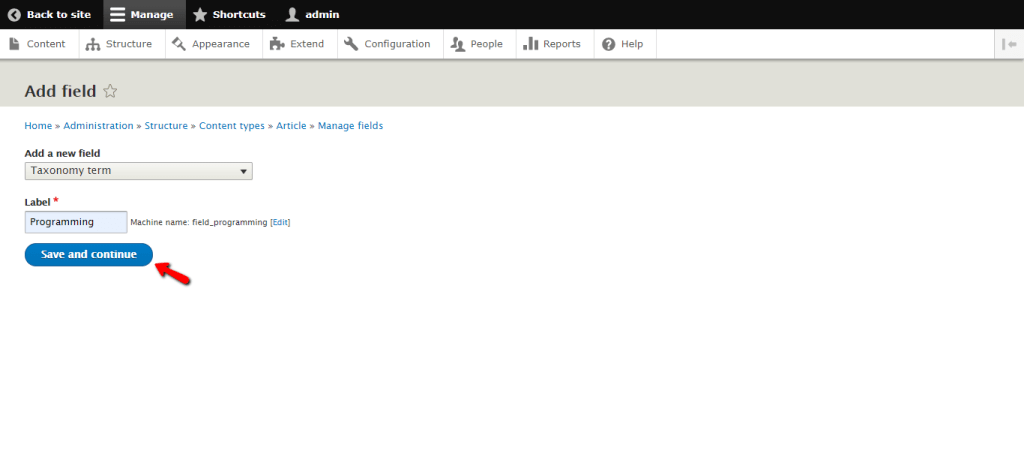Open the Shortcuts star menu
The width and height of the screenshot is (1024, 469).
pyautogui.click(x=229, y=14)
